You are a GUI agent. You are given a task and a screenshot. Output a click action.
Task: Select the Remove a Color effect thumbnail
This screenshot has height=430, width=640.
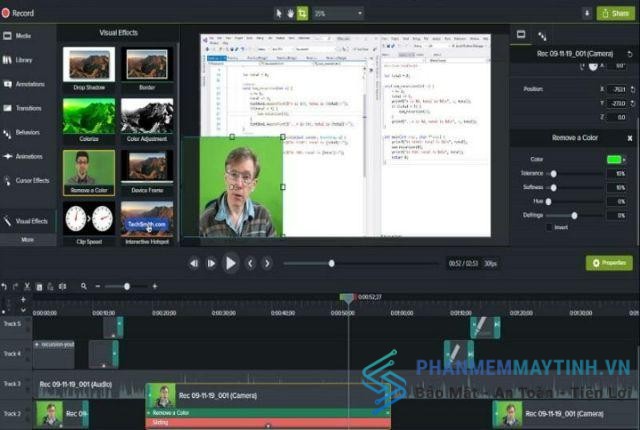[x=89, y=172]
